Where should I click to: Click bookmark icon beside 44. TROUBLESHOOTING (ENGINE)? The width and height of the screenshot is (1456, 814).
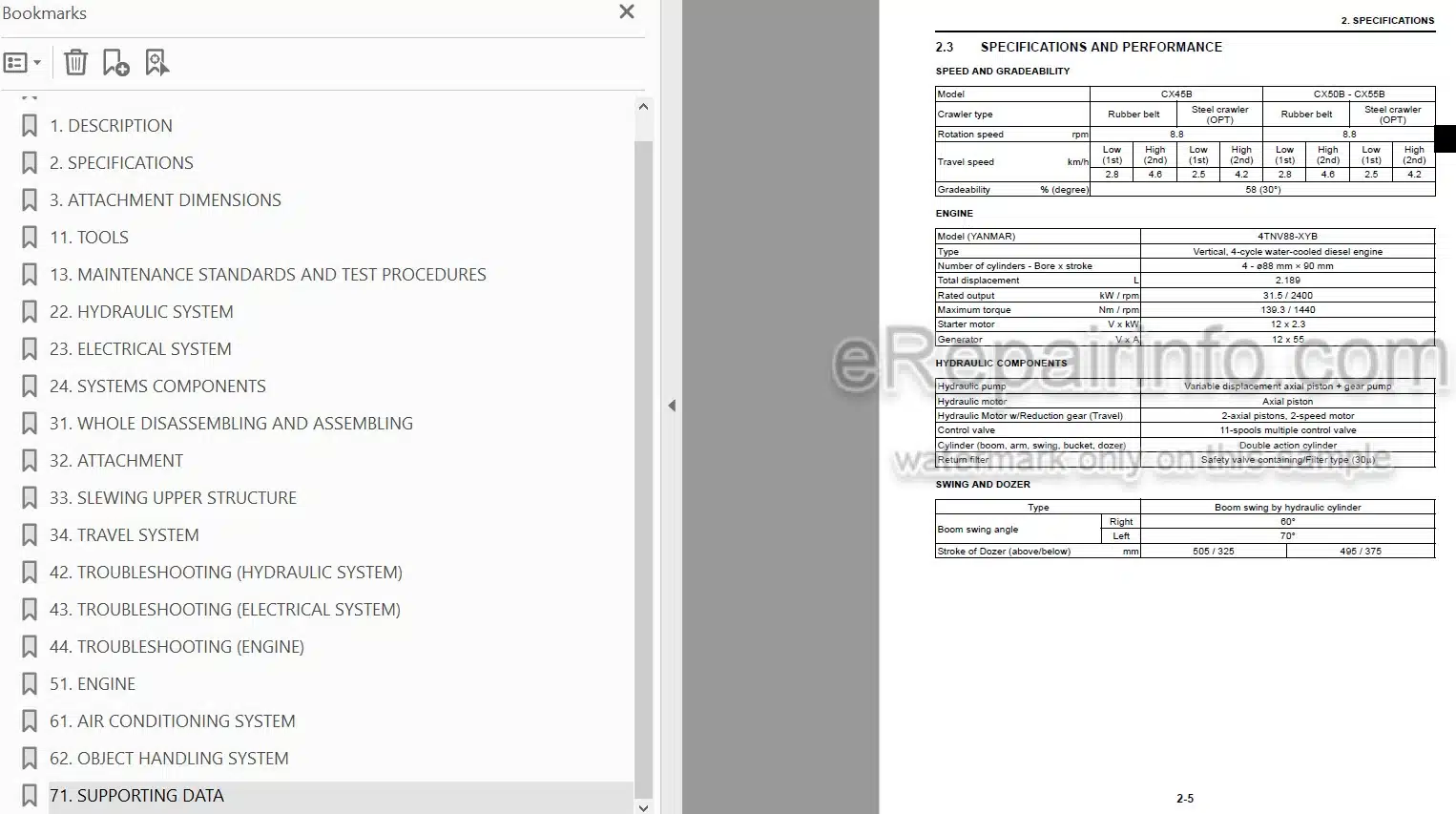click(30, 647)
